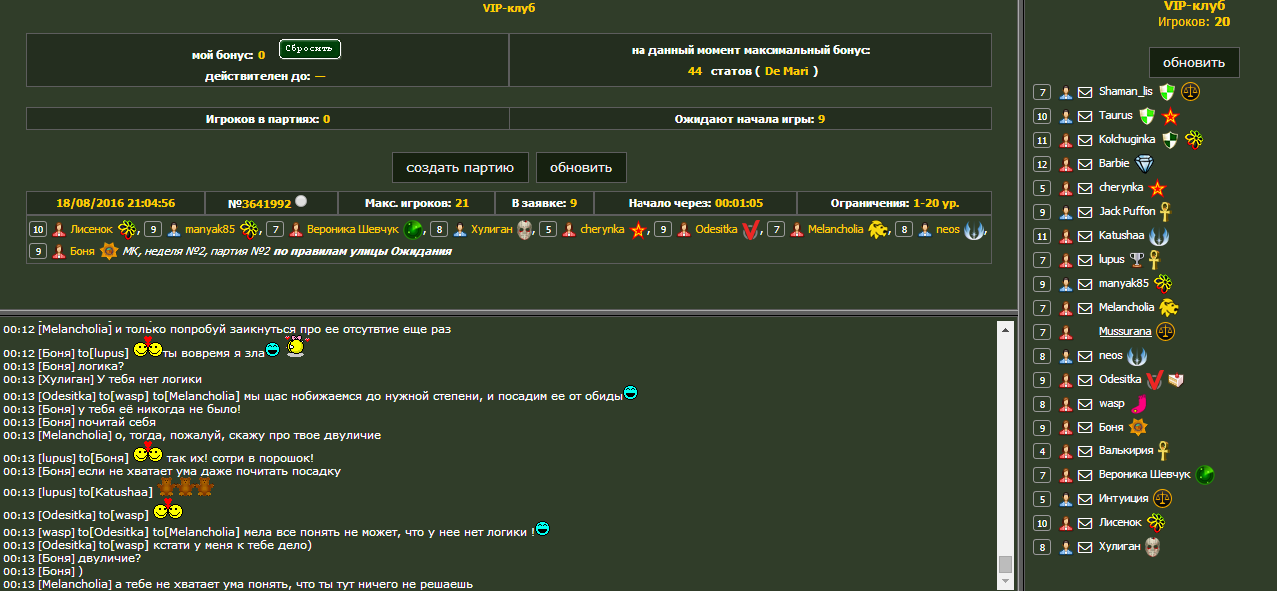Click the pink icon beside wasp

tap(1138, 404)
